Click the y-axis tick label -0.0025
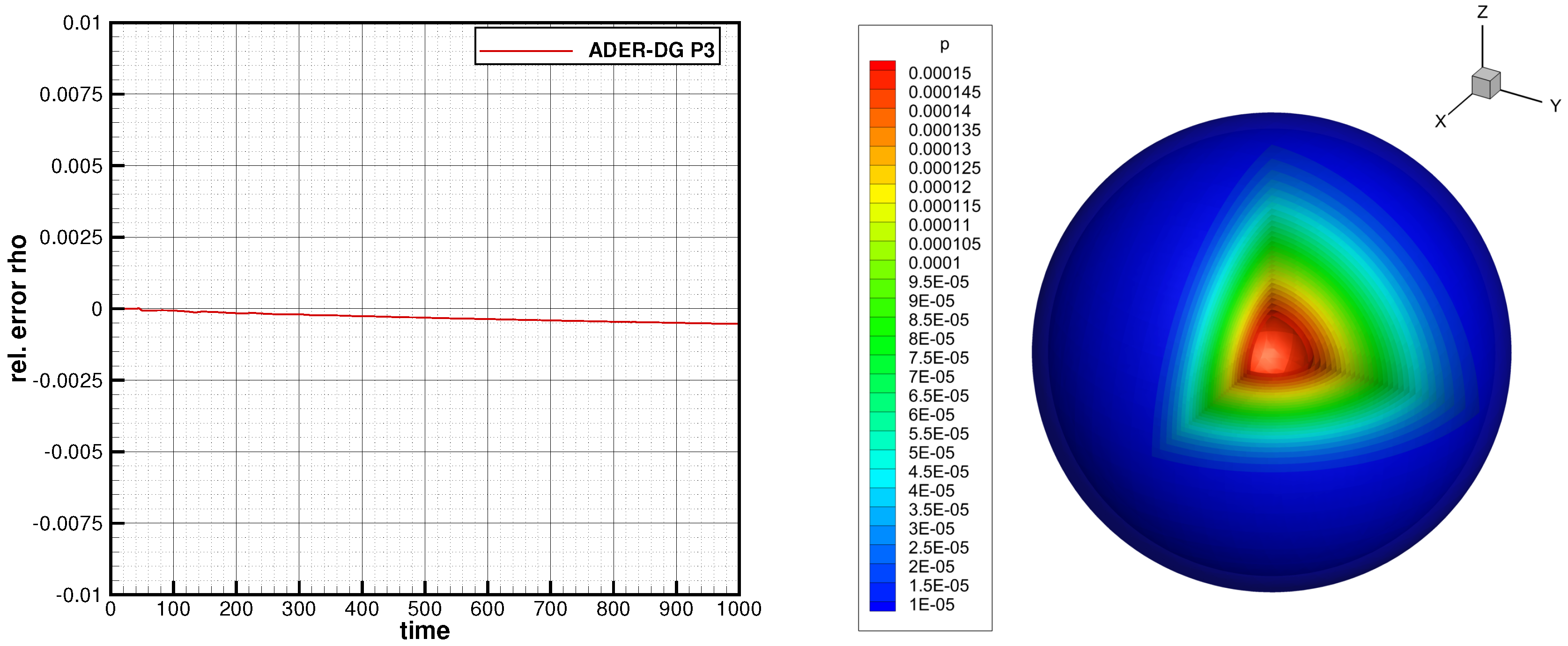 [67, 380]
